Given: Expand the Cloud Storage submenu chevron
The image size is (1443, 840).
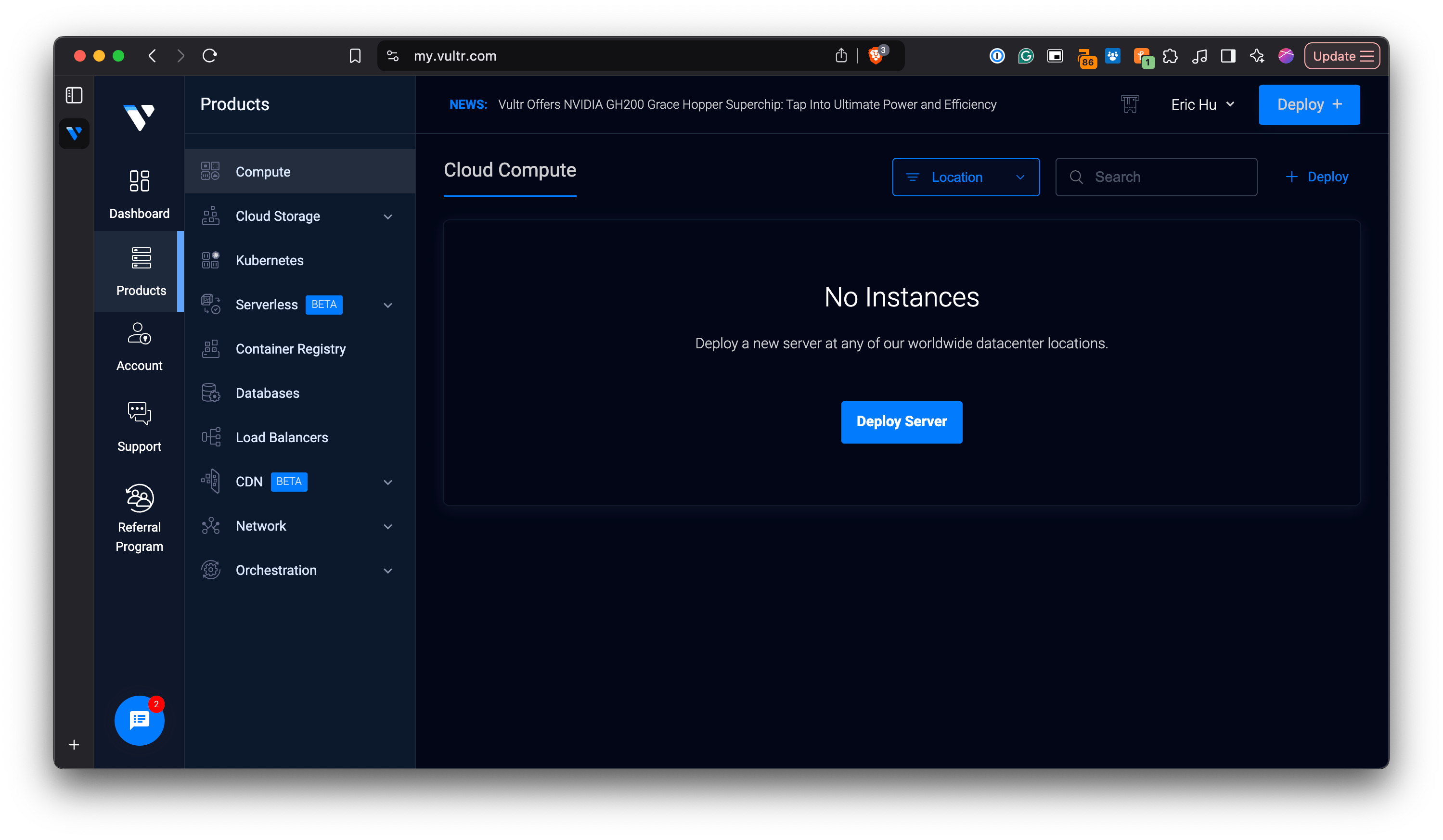Looking at the screenshot, I should click(387, 216).
